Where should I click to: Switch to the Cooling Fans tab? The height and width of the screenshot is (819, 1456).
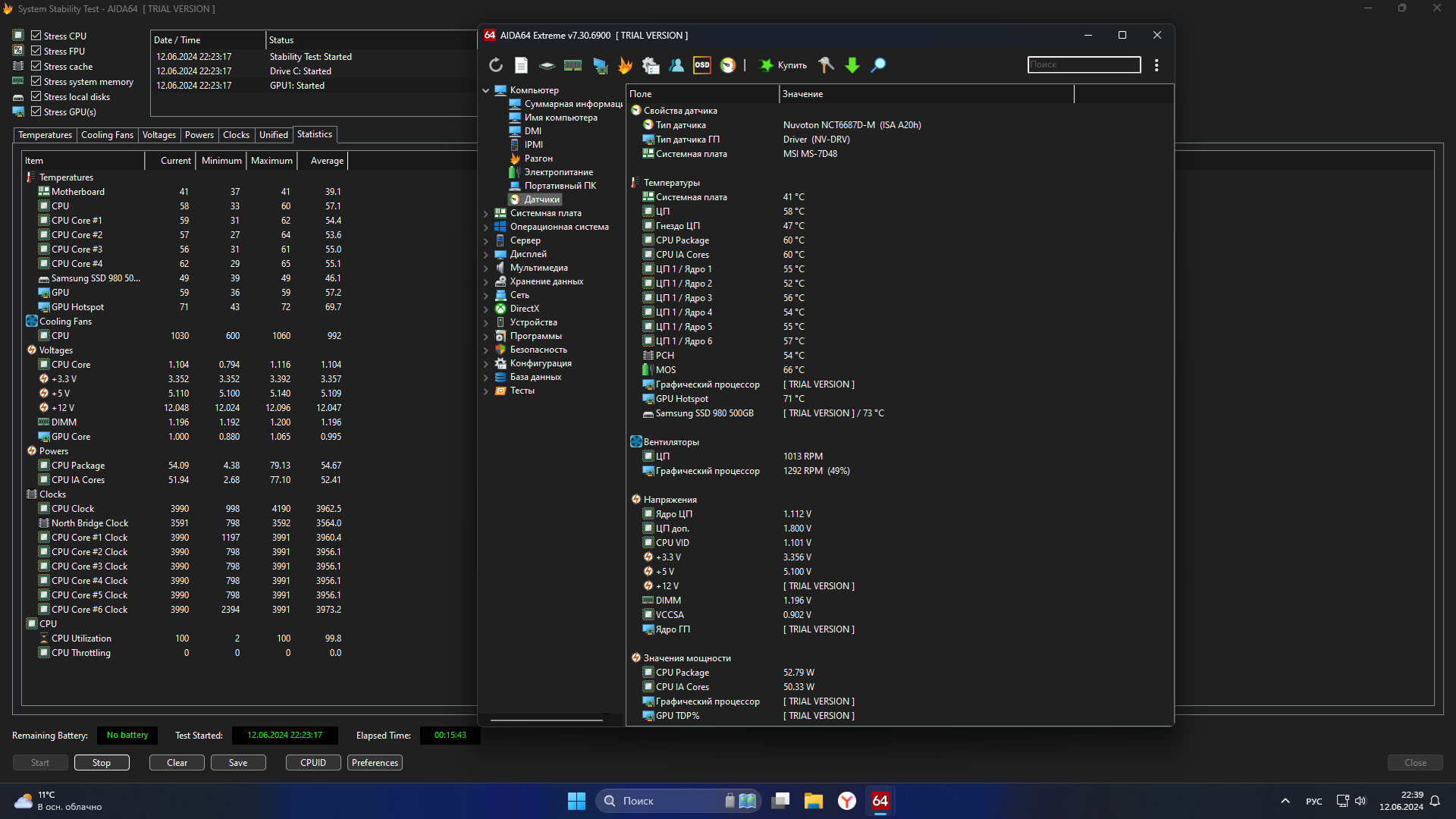pos(107,135)
